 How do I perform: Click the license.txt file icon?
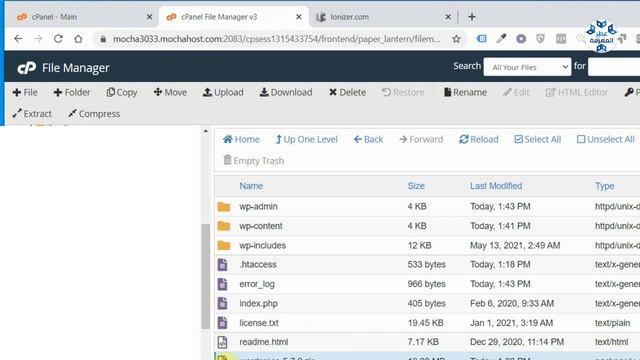click(222, 322)
